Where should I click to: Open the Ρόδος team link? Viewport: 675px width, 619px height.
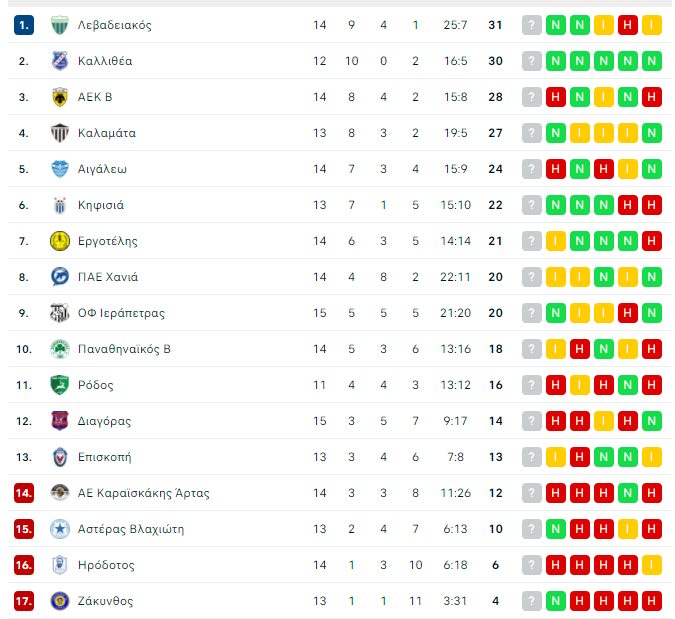click(x=96, y=385)
